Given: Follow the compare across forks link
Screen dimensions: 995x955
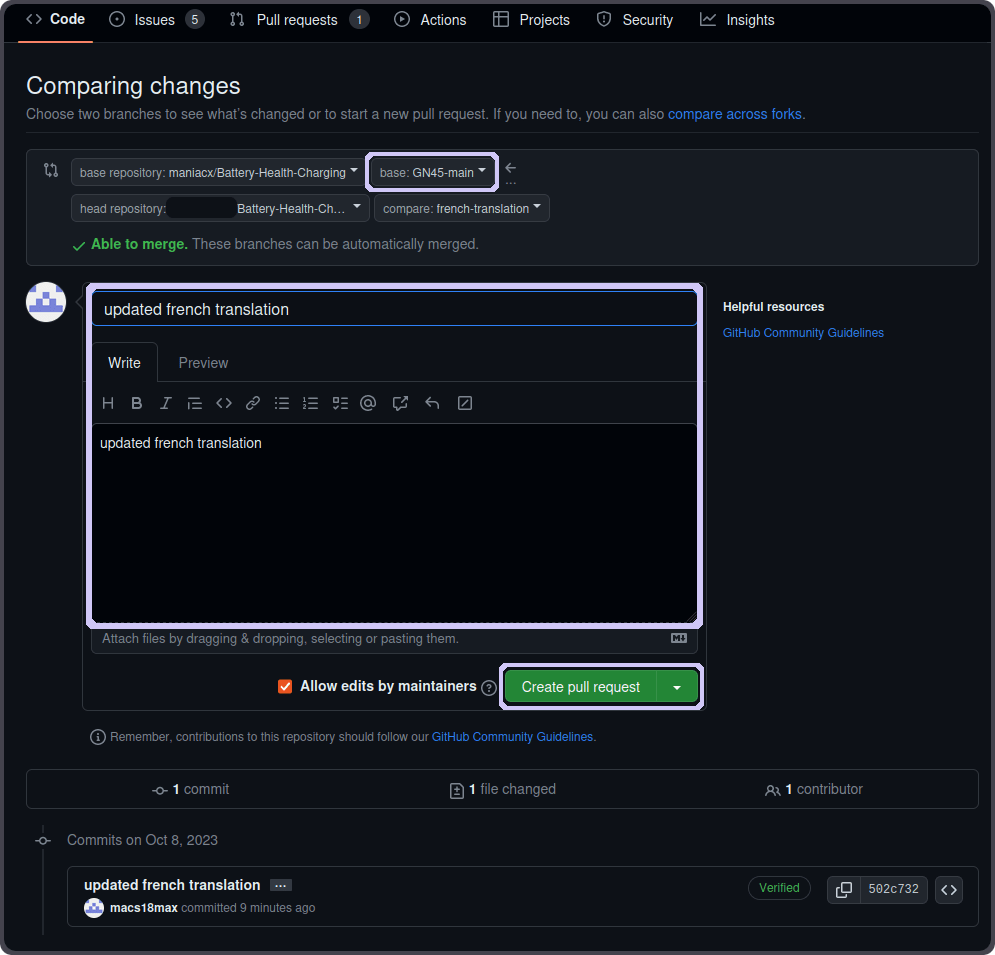Looking at the screenshot, I should pyautogui.click(x=734, y=114).
